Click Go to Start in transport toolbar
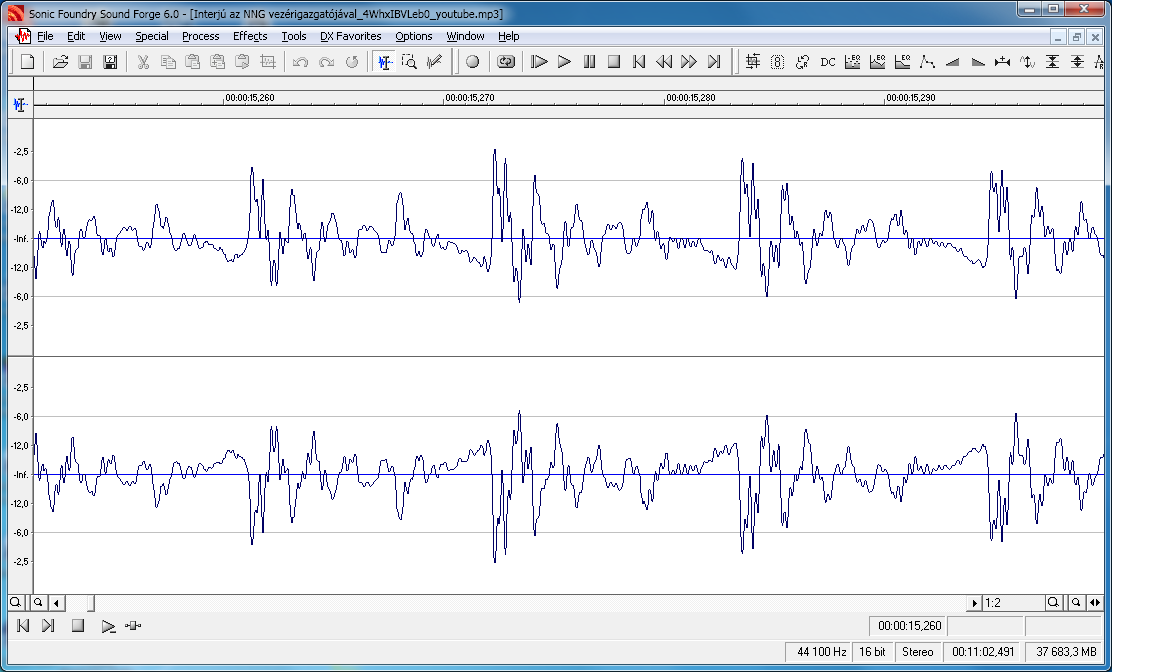Viewport: 1163px width, 672px height. 639,62
